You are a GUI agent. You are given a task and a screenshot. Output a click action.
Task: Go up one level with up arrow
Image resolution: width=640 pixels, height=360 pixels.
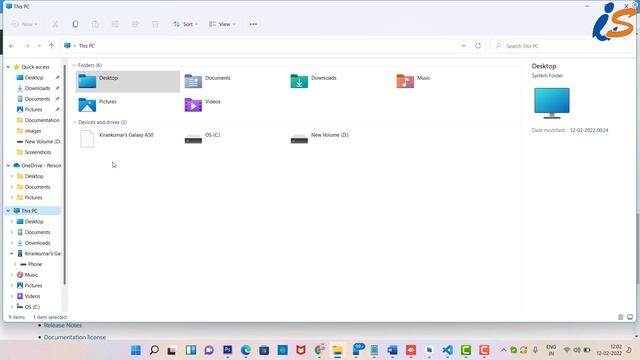(51, 46)
